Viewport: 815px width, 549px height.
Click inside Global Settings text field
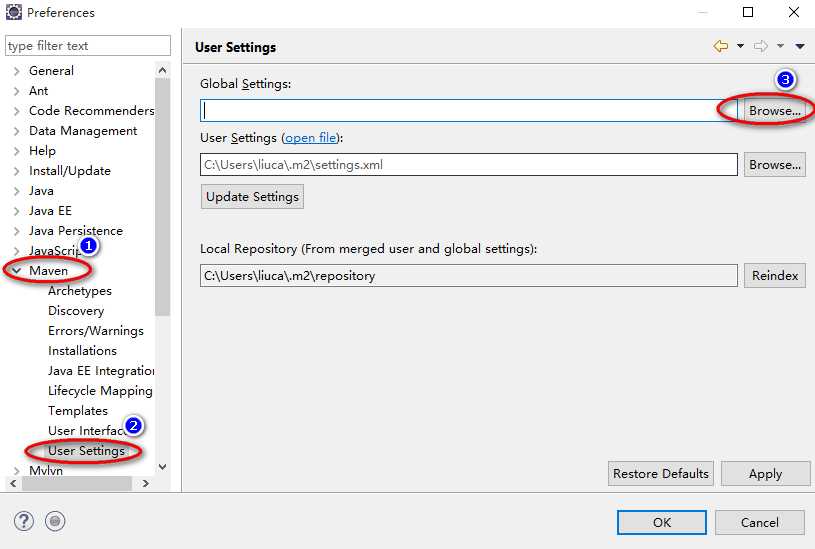pos(469,111)
